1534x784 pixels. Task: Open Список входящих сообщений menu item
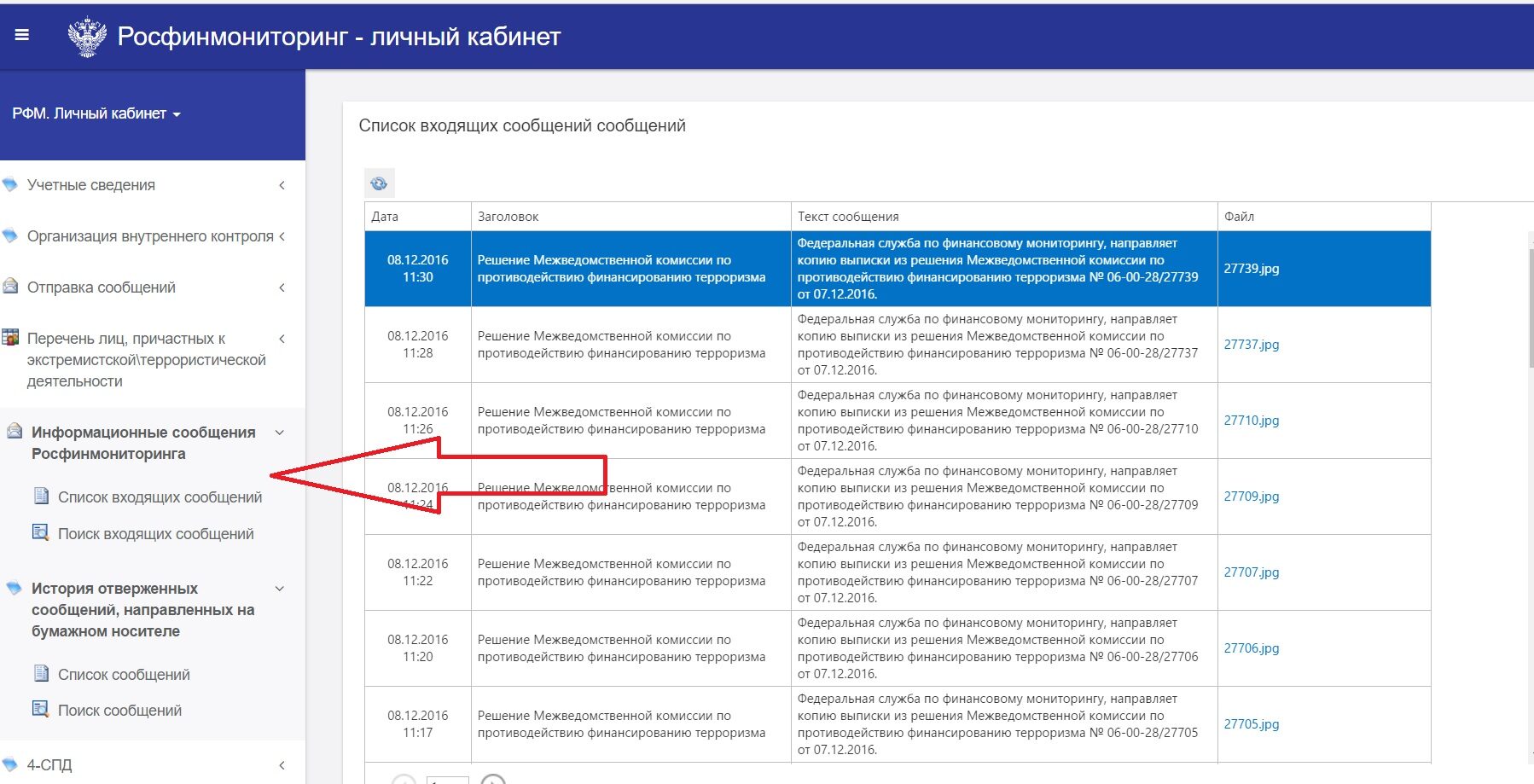tap(160, 497)
